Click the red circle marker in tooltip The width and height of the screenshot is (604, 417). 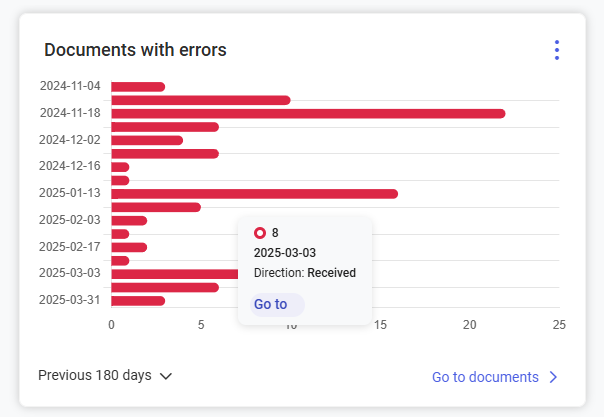pos(260,233)
